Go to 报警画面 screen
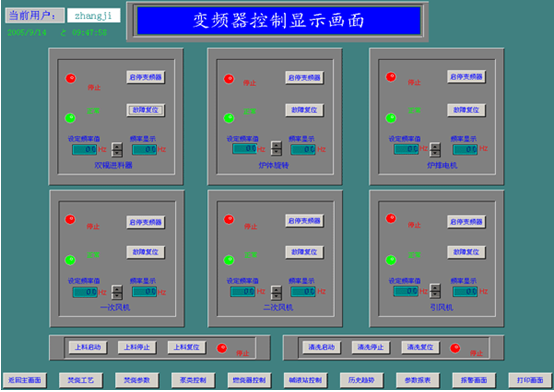The width and height of the screenshot is (554, 392). pyautogui.click(x=474, y=380)
